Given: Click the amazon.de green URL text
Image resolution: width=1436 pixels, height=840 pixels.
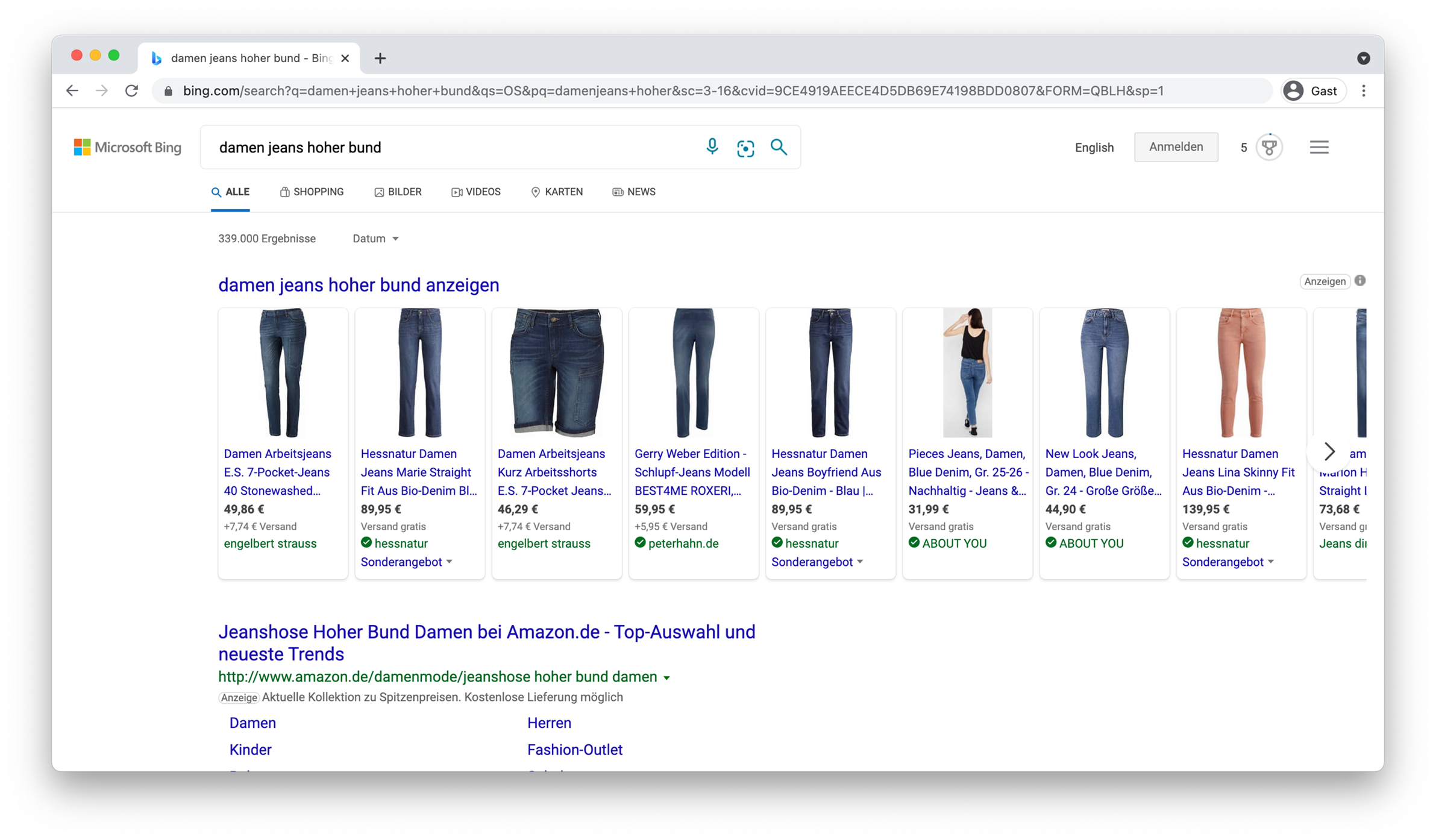Looking at the screenshot, I should tap(437, 677).
